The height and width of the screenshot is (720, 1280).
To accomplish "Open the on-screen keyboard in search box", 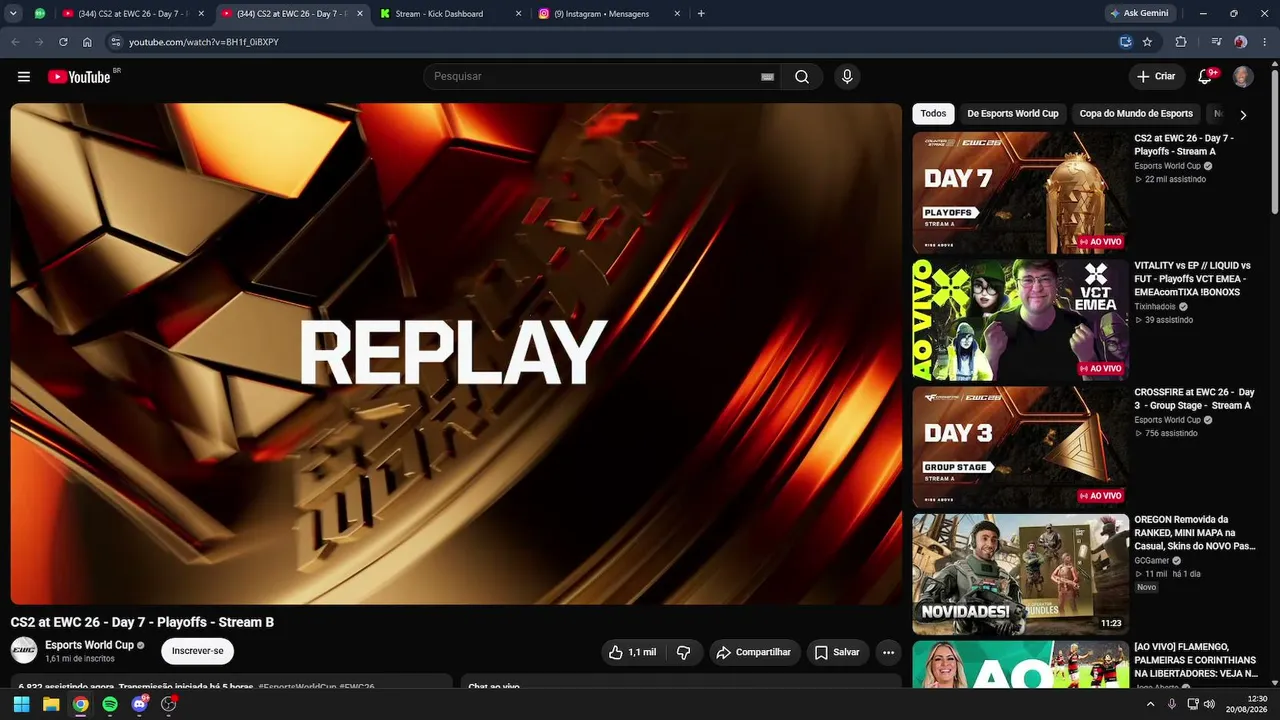I will coord(767,77).
